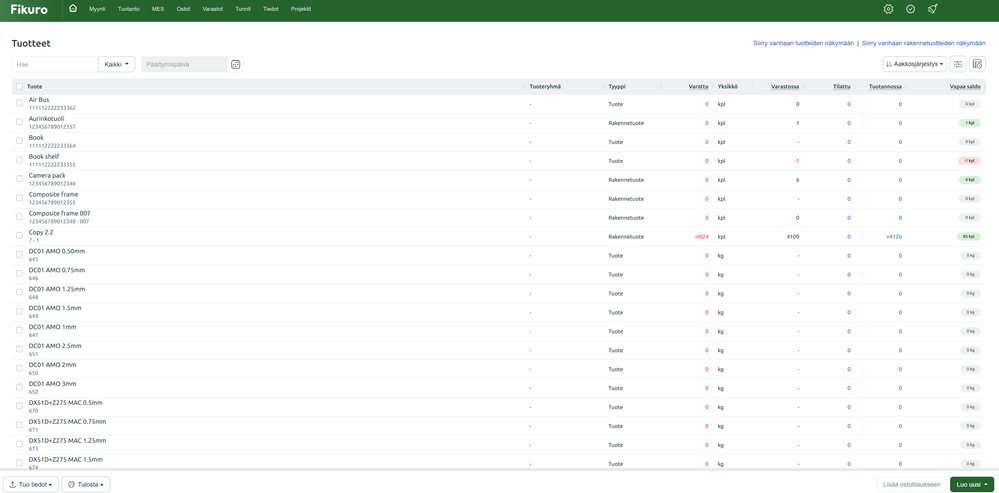Follow link Siirry vanhaan tuotteiden näkymään

[x=803, y=43]
